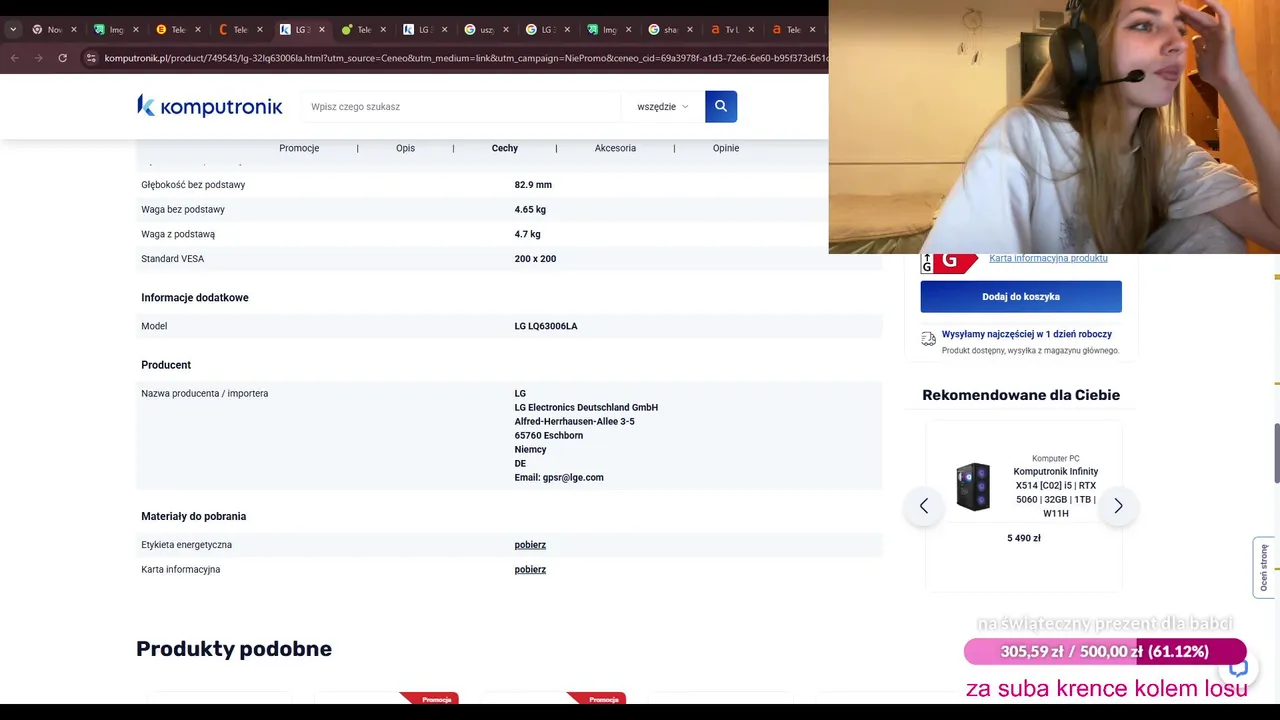Click 'LG Electronics Deutschland GmbH' text
The width and height of the screenshot is (1280, 720).
point(586,408)
